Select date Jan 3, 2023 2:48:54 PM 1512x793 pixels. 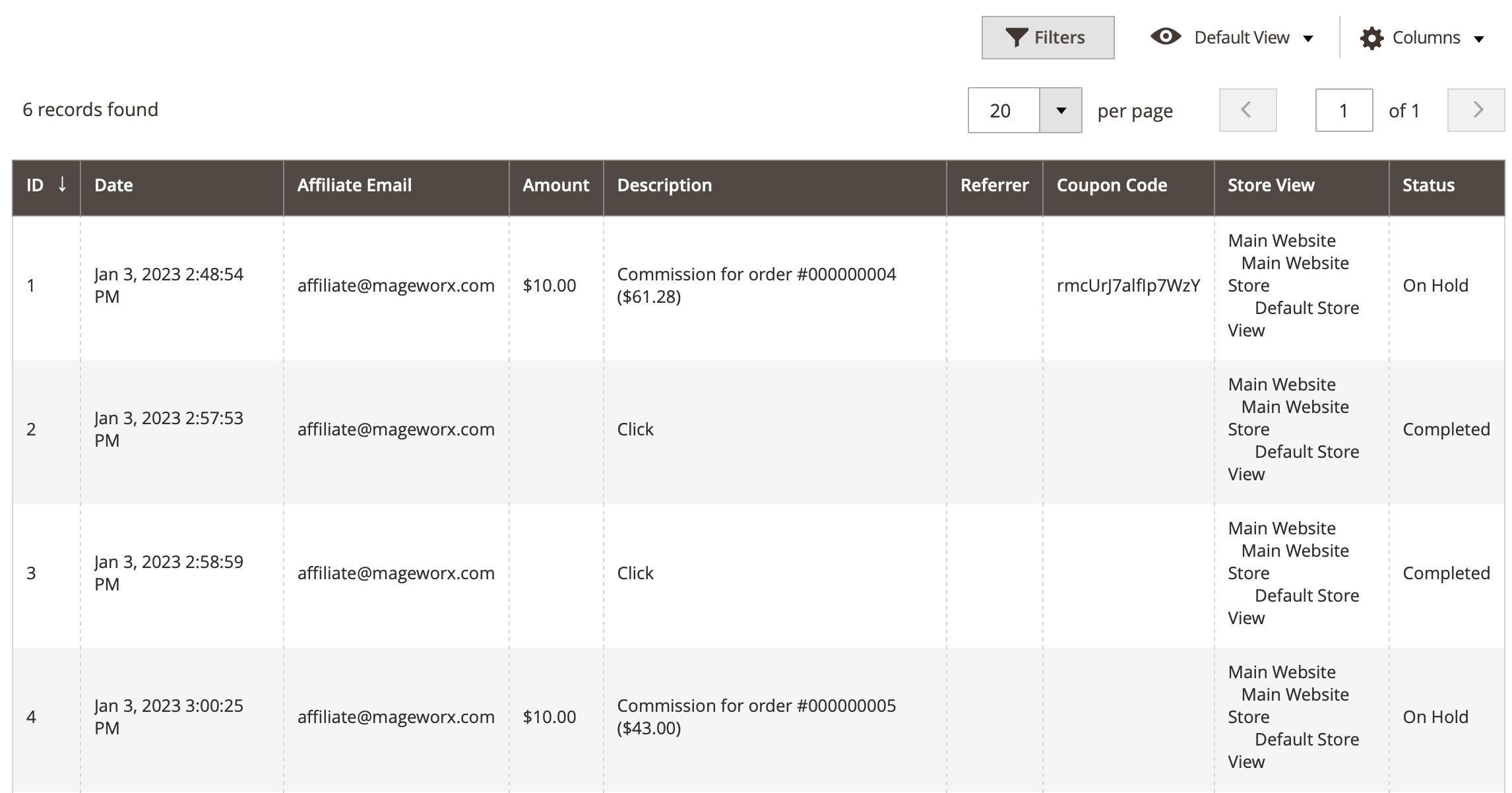coord(169,286)
